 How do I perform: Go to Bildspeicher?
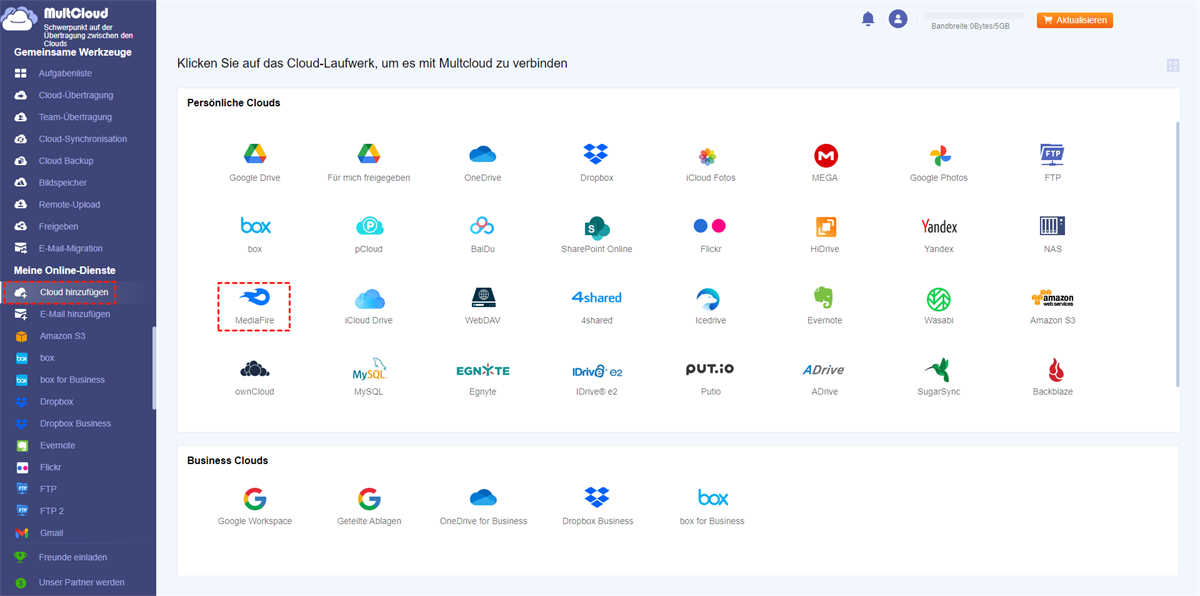click(x=62, y=183)
